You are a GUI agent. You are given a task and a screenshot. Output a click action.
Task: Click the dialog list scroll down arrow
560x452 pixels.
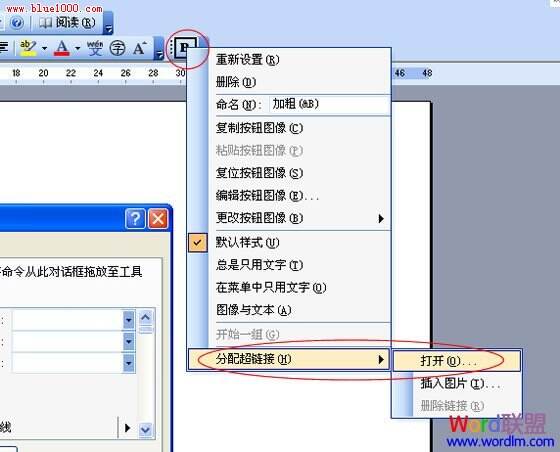[145, 429]
